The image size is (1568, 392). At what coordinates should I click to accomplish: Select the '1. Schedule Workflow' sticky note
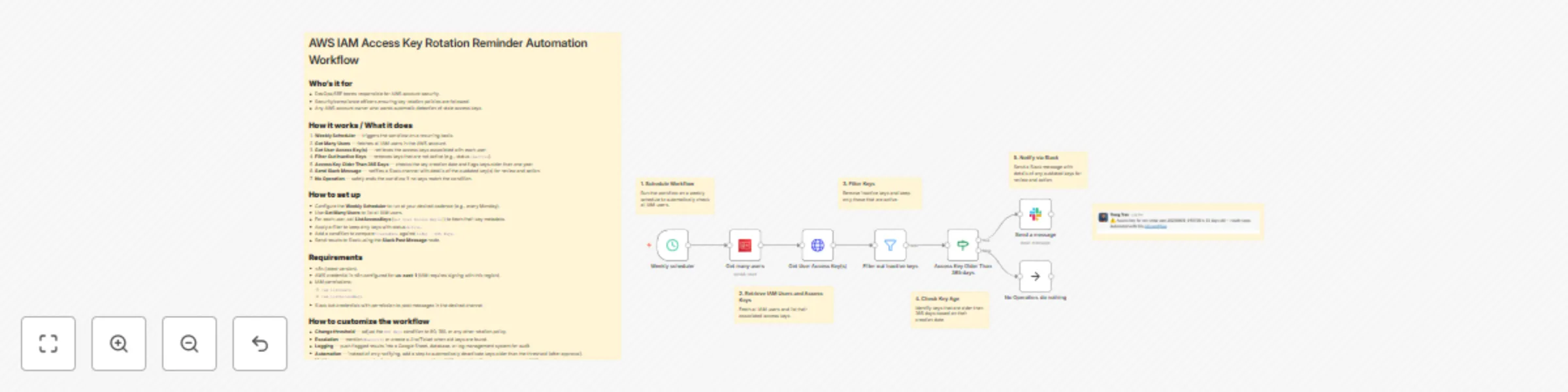(x=676, y=195)
